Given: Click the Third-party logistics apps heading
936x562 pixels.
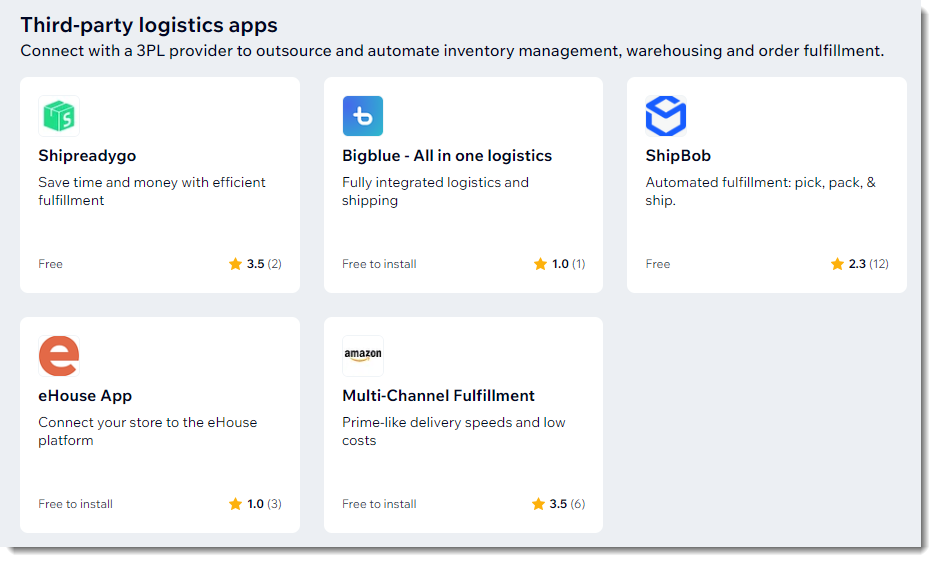Looking at the screenshot, I should 149,25.
